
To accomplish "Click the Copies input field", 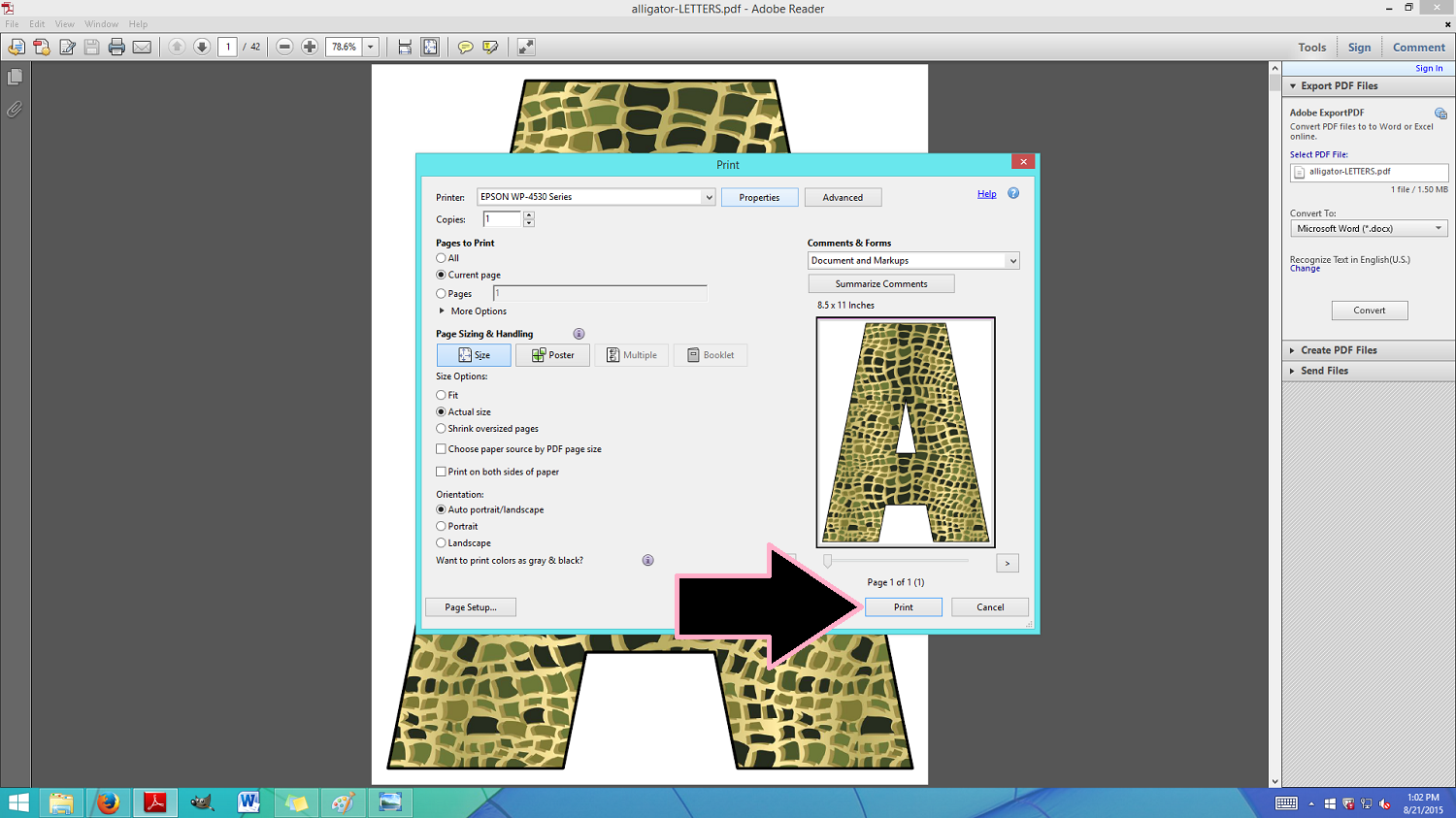I will [x=502, y=219].
